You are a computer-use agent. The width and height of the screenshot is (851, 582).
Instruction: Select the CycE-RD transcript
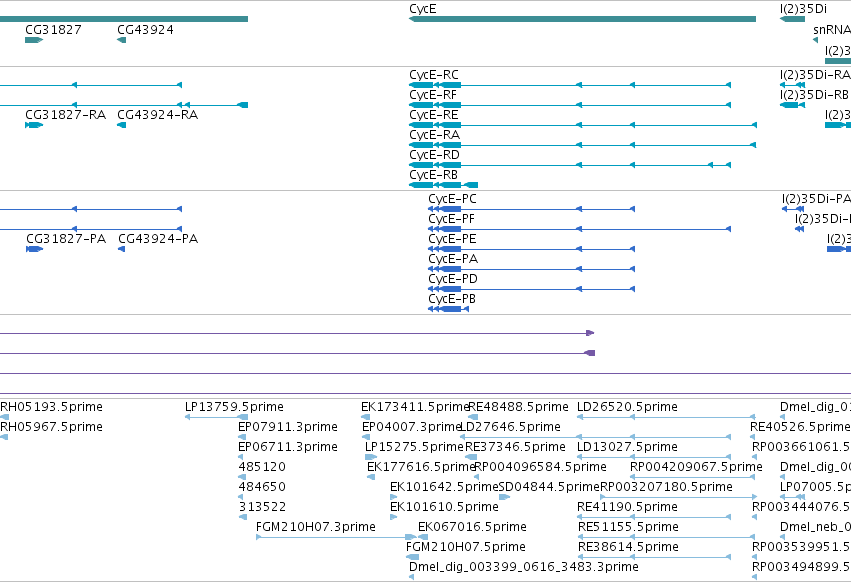coord(570,165)
